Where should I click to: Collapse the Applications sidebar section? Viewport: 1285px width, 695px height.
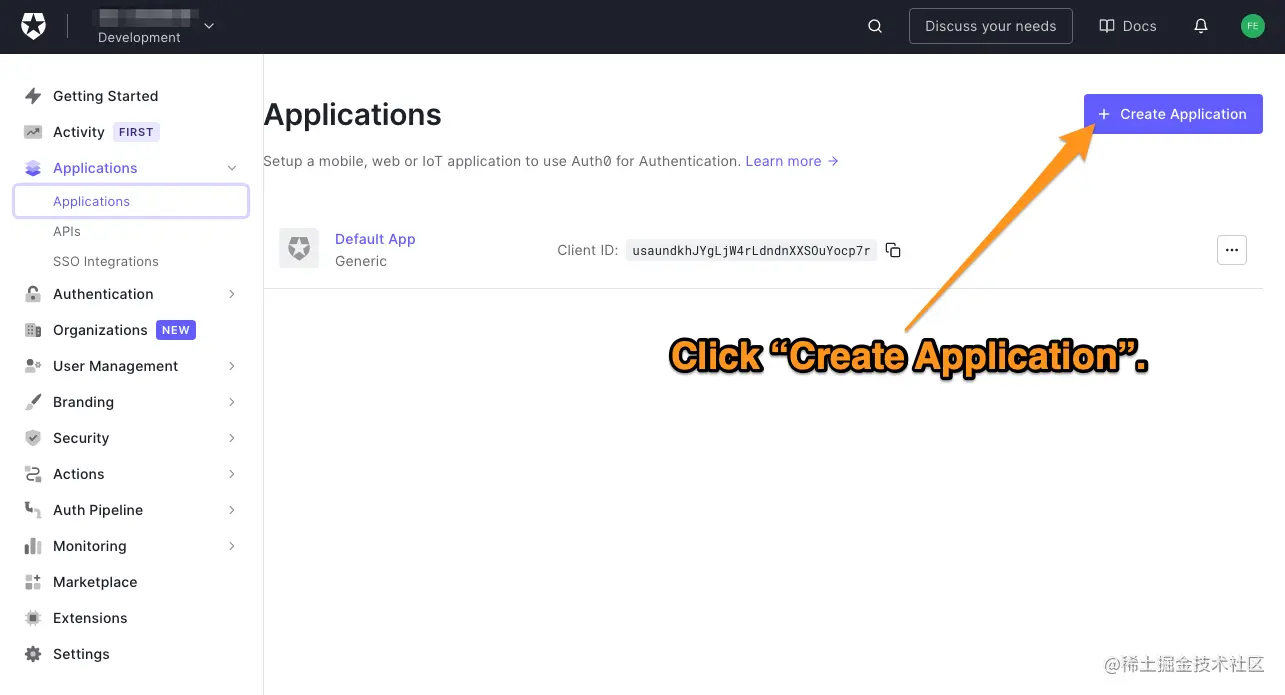232,168
